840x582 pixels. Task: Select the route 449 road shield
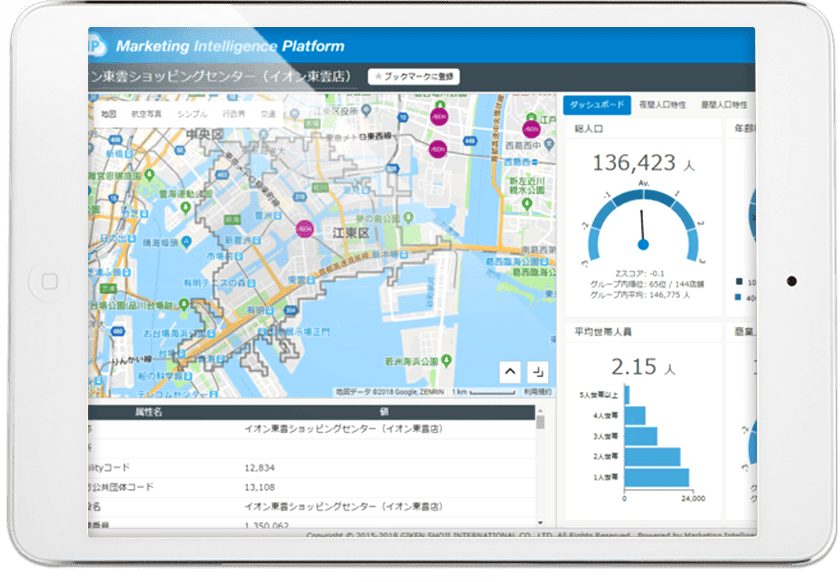click(470, 141)
